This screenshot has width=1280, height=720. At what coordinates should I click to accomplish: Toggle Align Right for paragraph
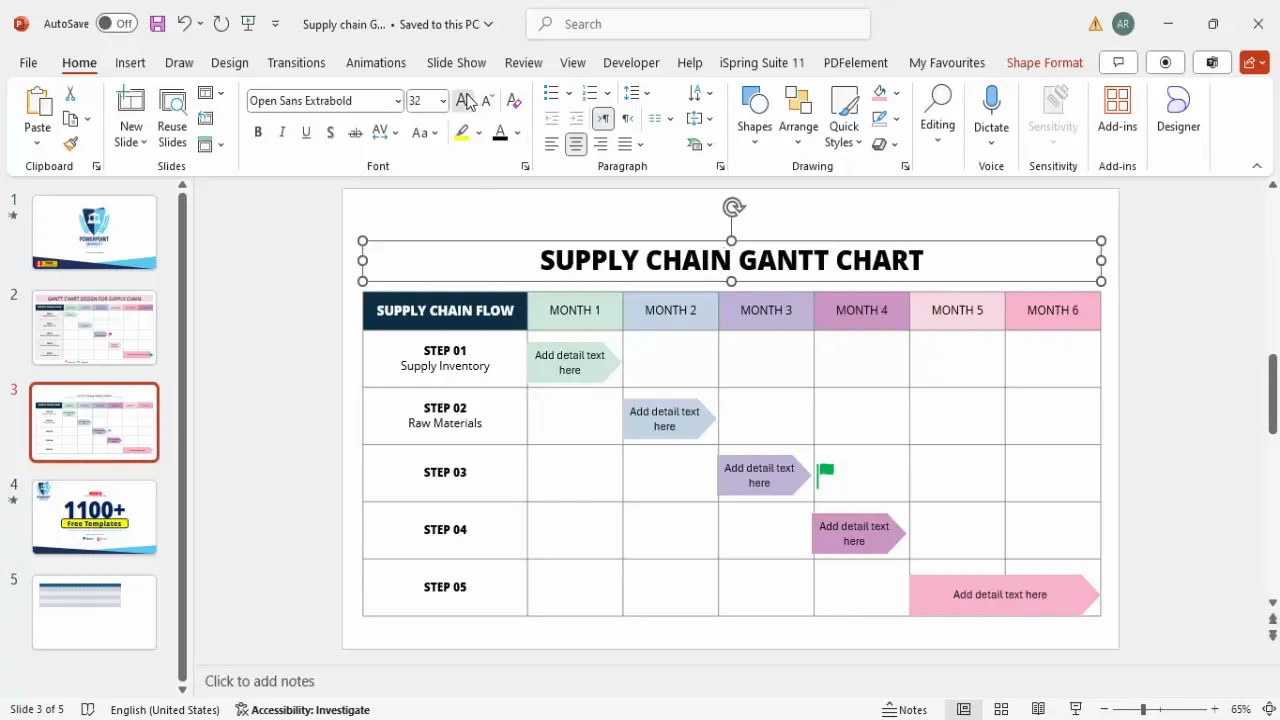point(600,144)
